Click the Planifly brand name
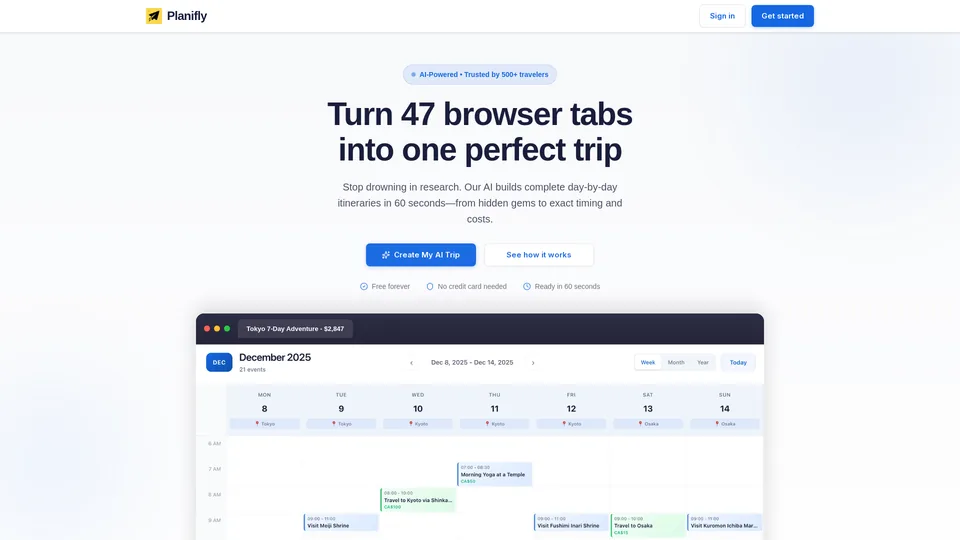 point(187,16)
